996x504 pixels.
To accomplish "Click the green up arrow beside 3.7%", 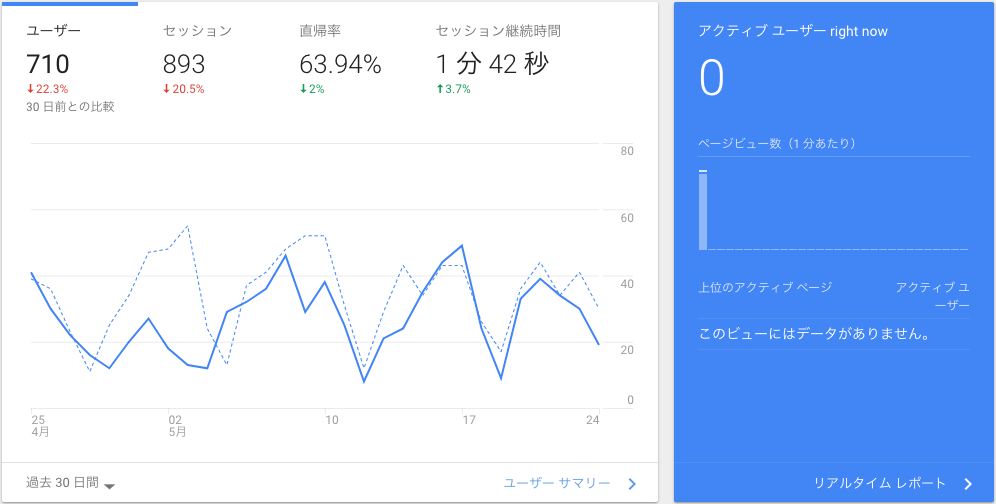I will point(440,89).
